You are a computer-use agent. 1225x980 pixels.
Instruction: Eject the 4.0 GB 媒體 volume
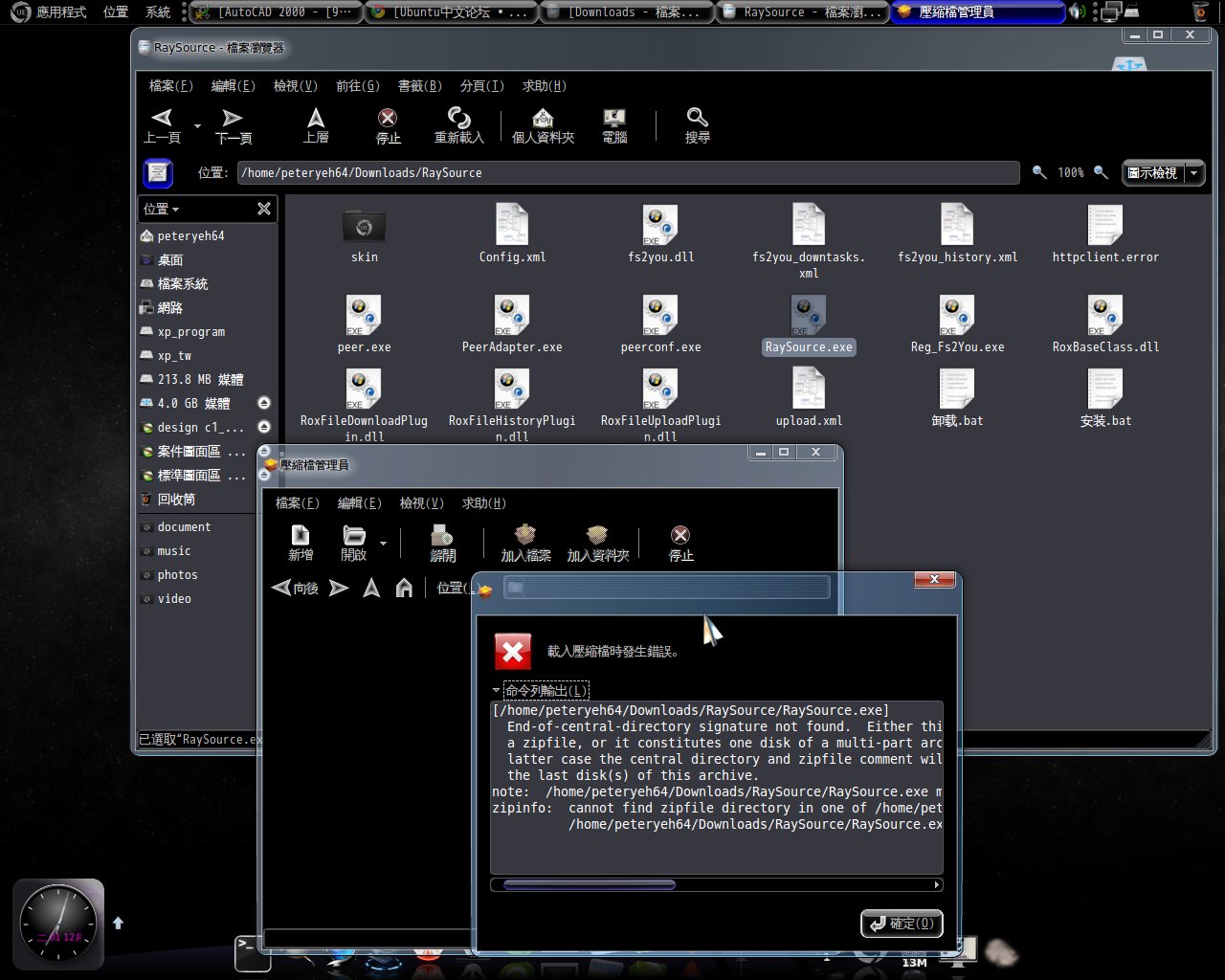click(x=264, y=403)
